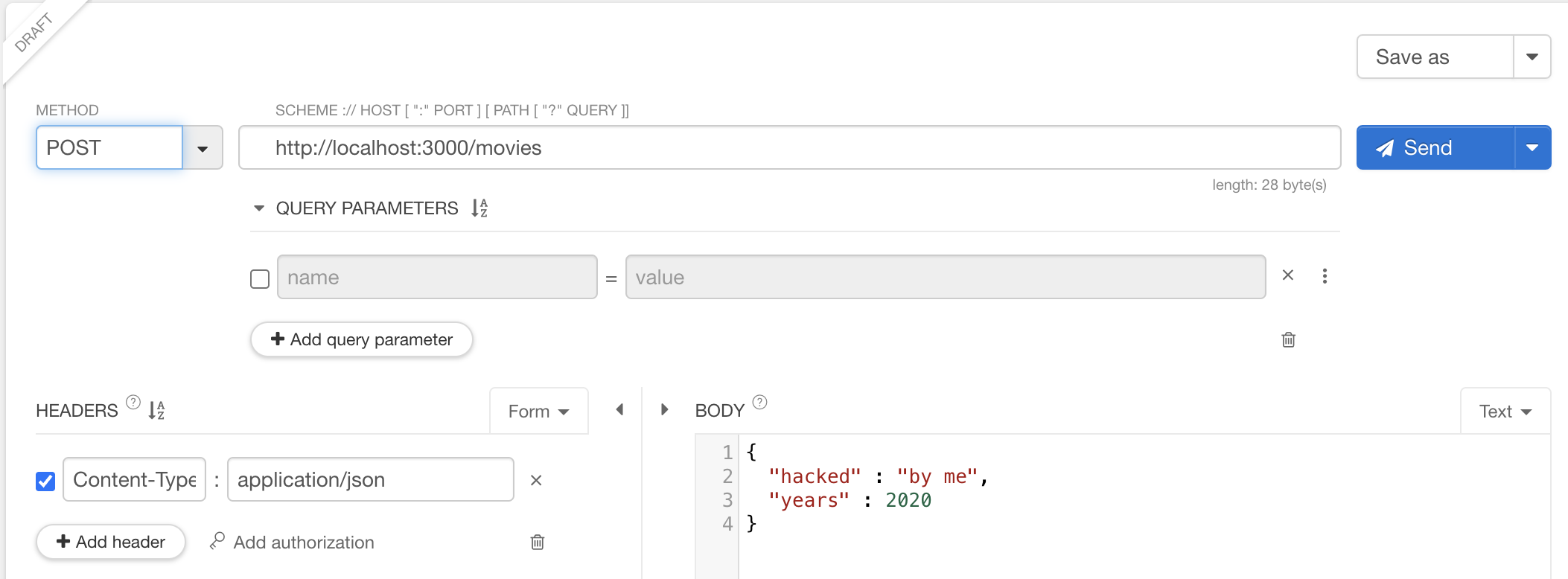The width and height of the screenshot is (1568, 579).
Task: Click the 2020 value in body
Action: [x=908, y=500]
